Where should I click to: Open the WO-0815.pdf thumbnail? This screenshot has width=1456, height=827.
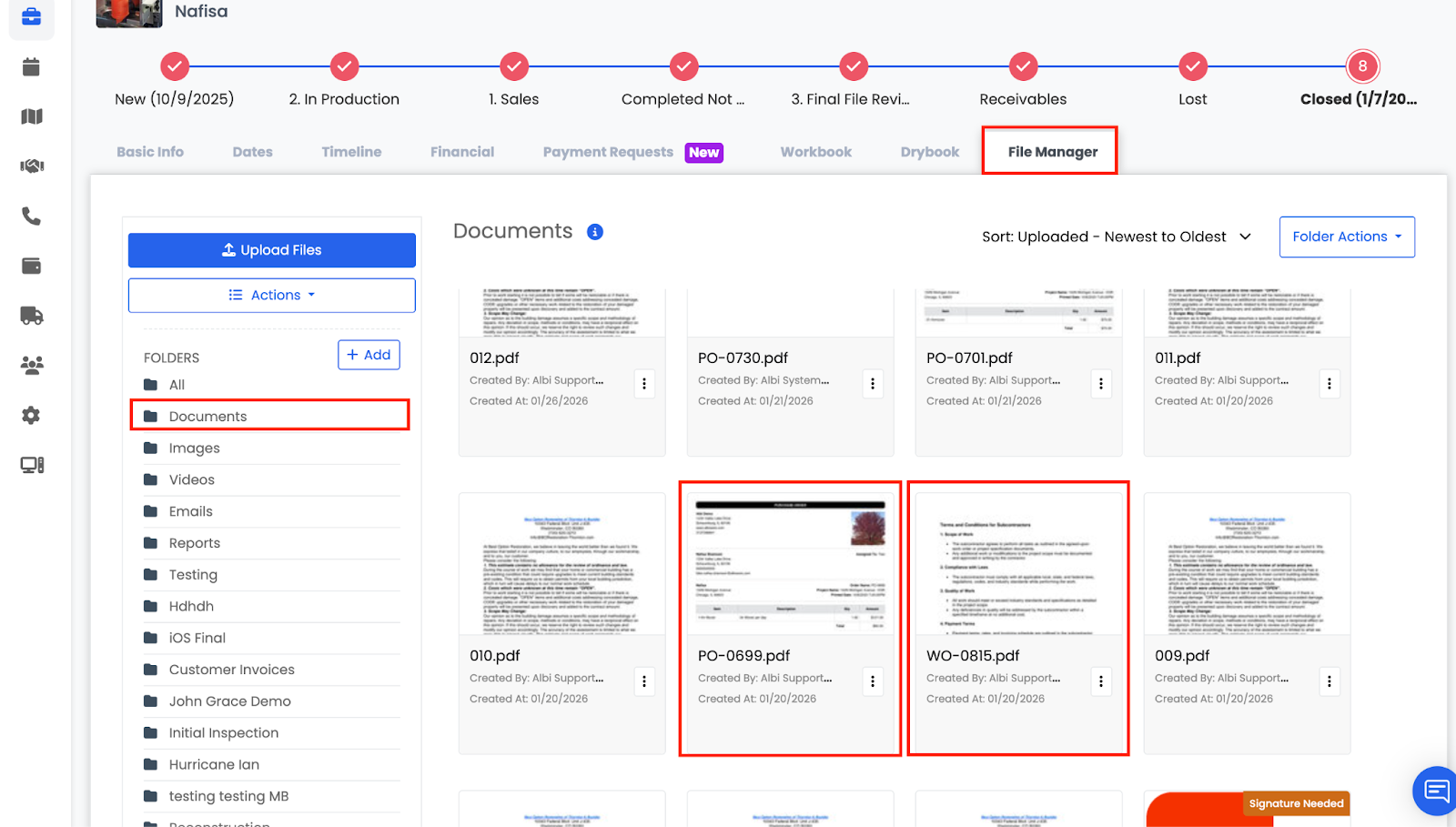click(x=1018, y=566)
